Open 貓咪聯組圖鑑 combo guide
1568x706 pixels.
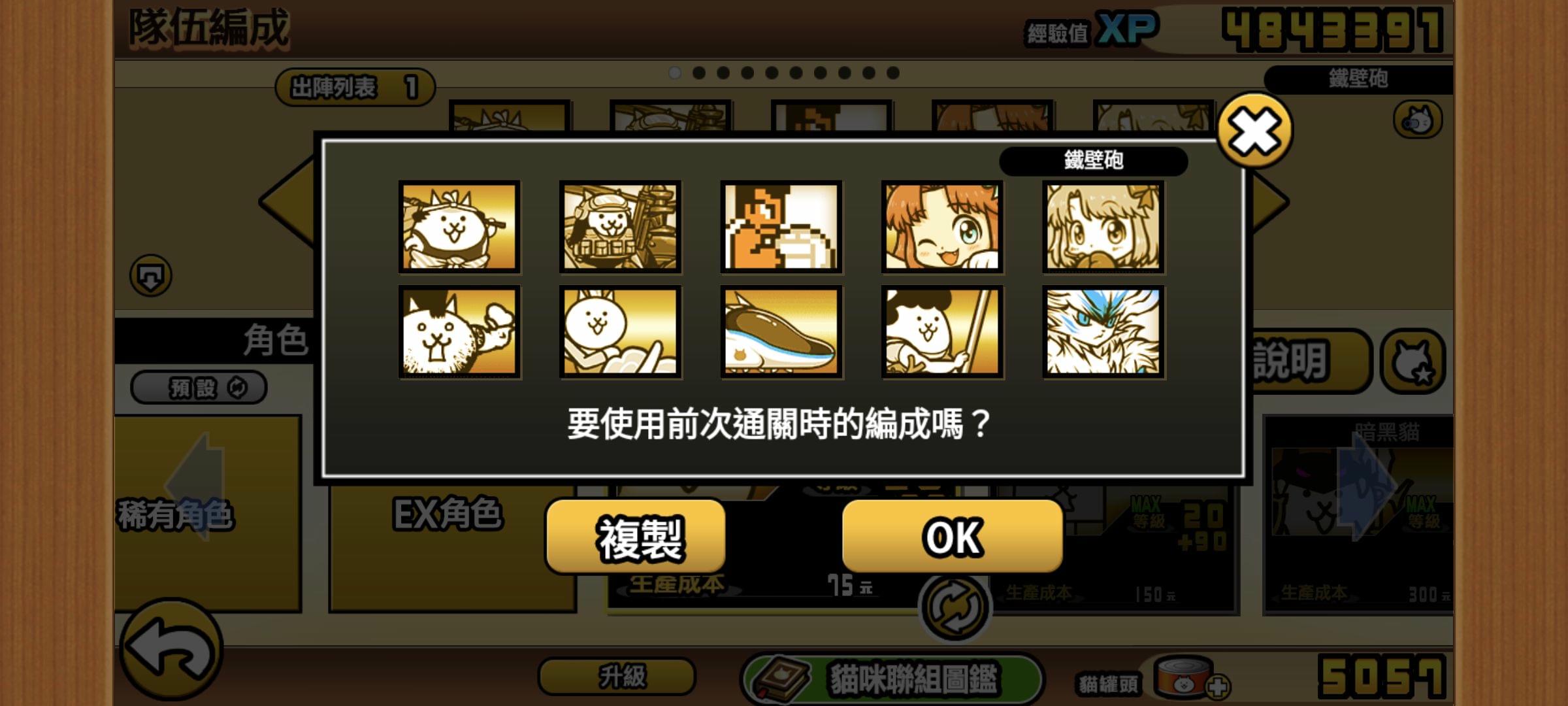pos(892,678)
